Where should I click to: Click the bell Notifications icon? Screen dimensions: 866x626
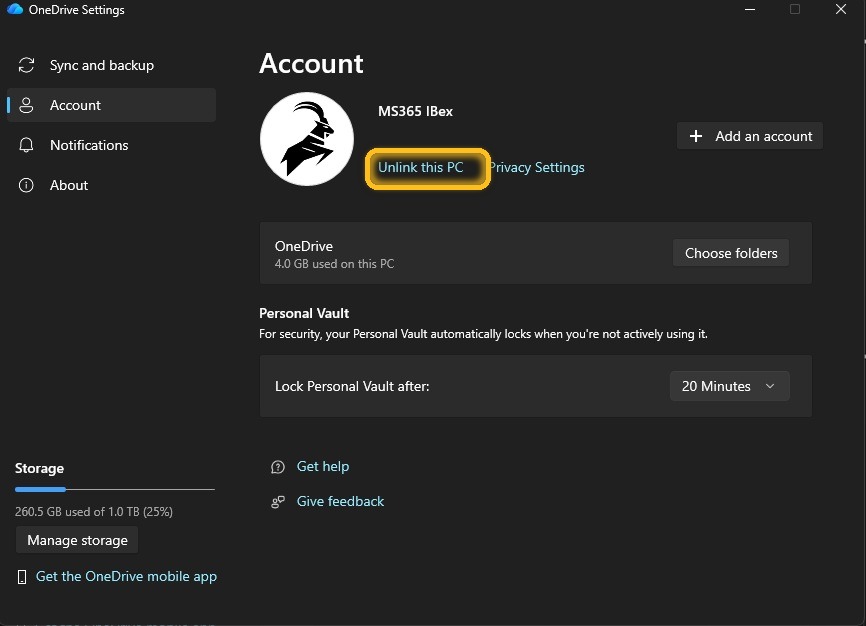26,145
